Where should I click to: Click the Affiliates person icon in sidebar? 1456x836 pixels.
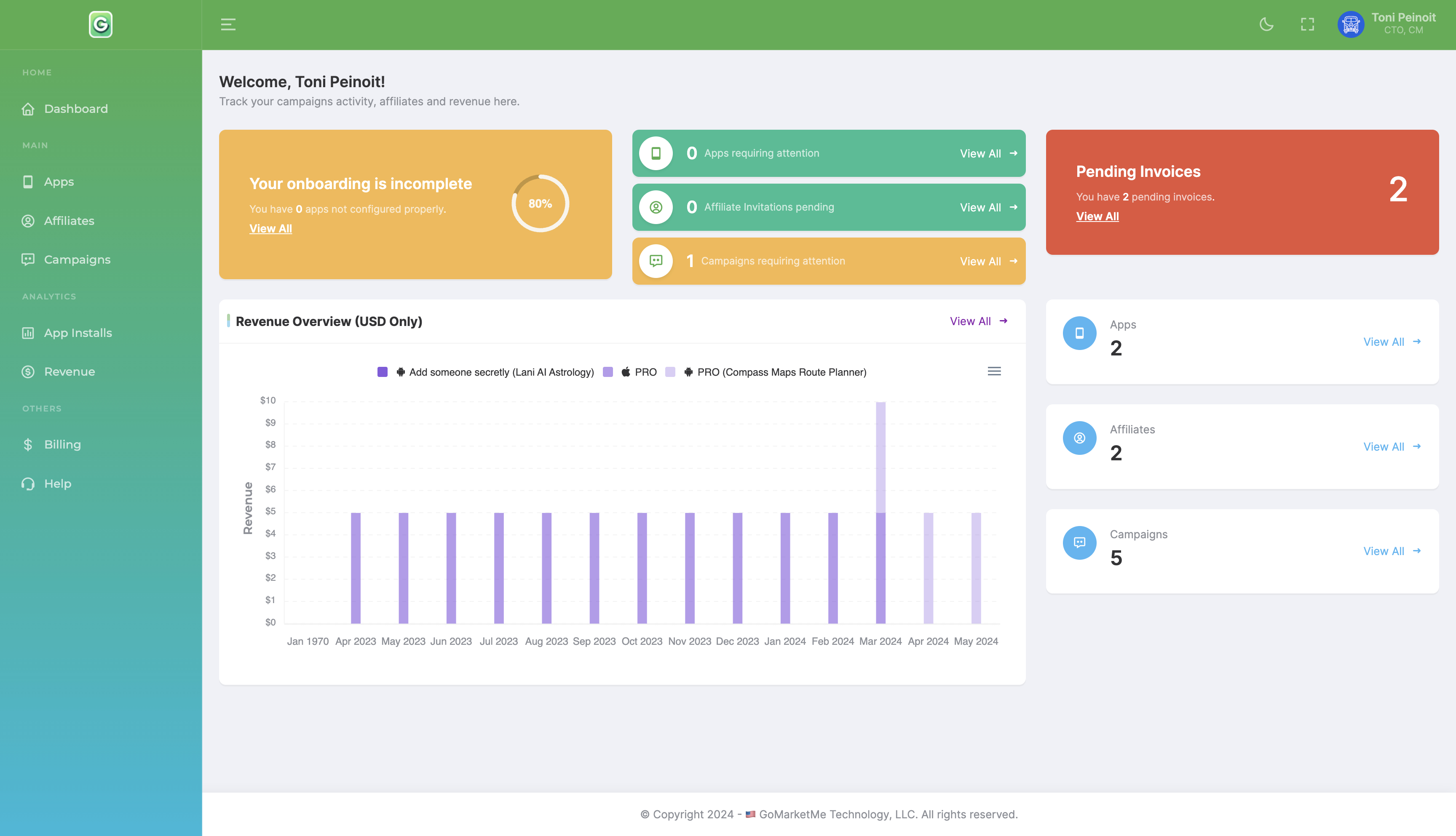[x=27, y=221]
